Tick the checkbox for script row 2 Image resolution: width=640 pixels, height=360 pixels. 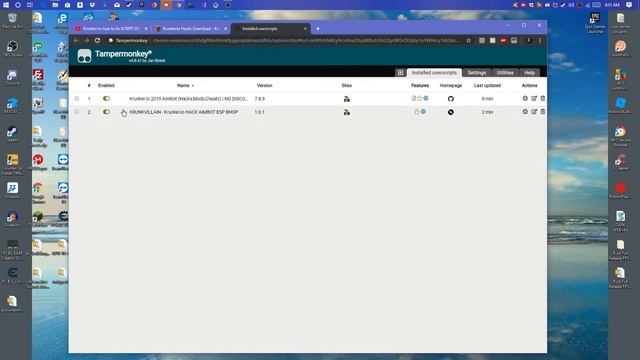[77, 111]
